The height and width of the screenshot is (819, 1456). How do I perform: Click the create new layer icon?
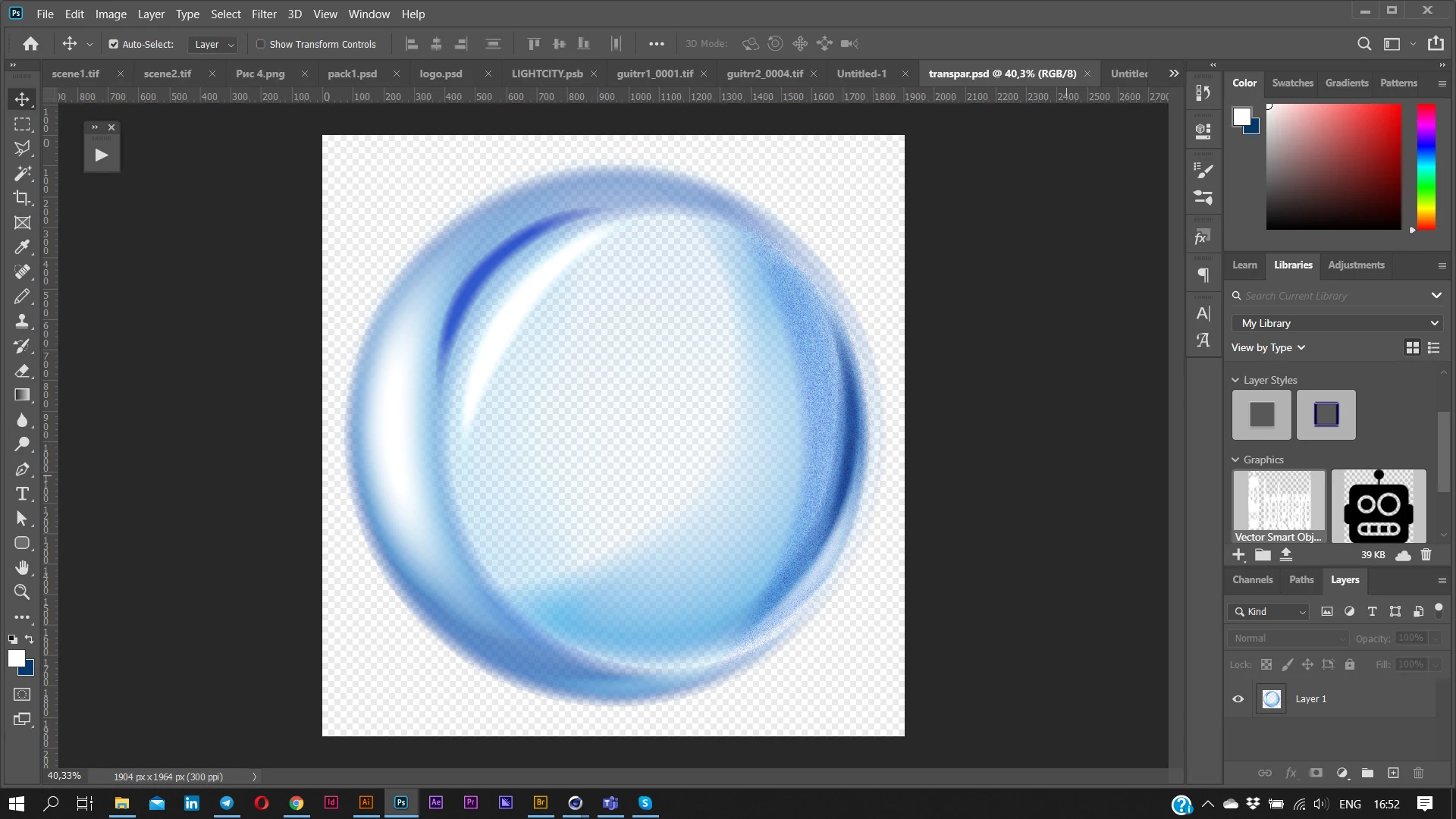point(1393,773)
